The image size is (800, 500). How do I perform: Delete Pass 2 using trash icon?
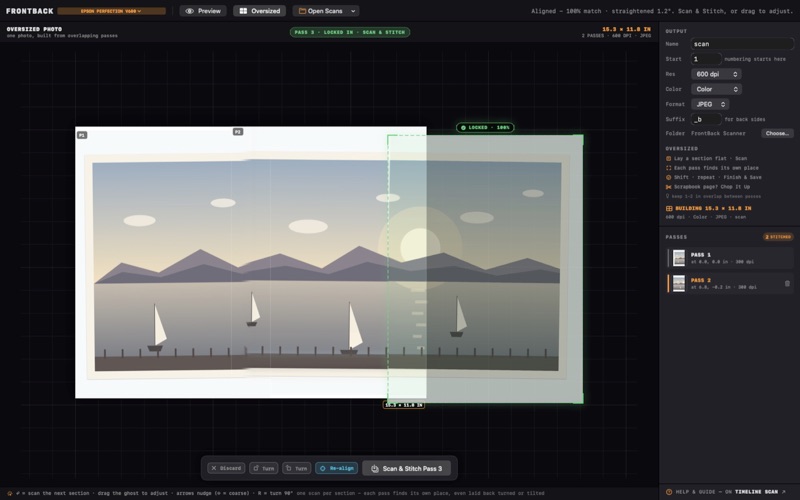[x=787, y=283]
